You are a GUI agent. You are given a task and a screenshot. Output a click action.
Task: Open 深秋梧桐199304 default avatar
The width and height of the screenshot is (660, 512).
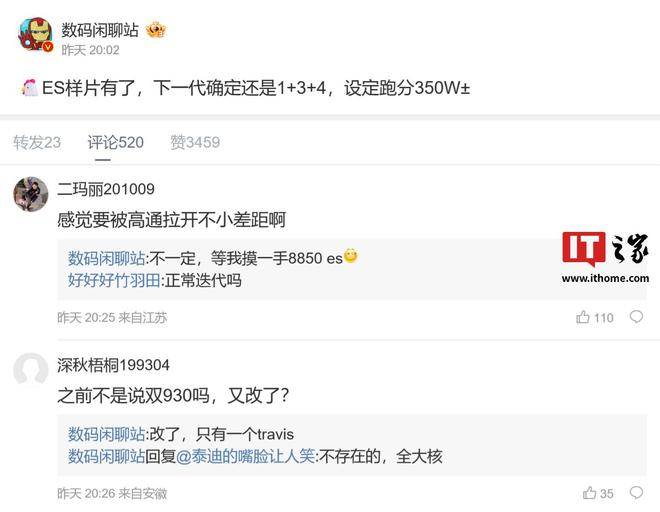[30, 370]
